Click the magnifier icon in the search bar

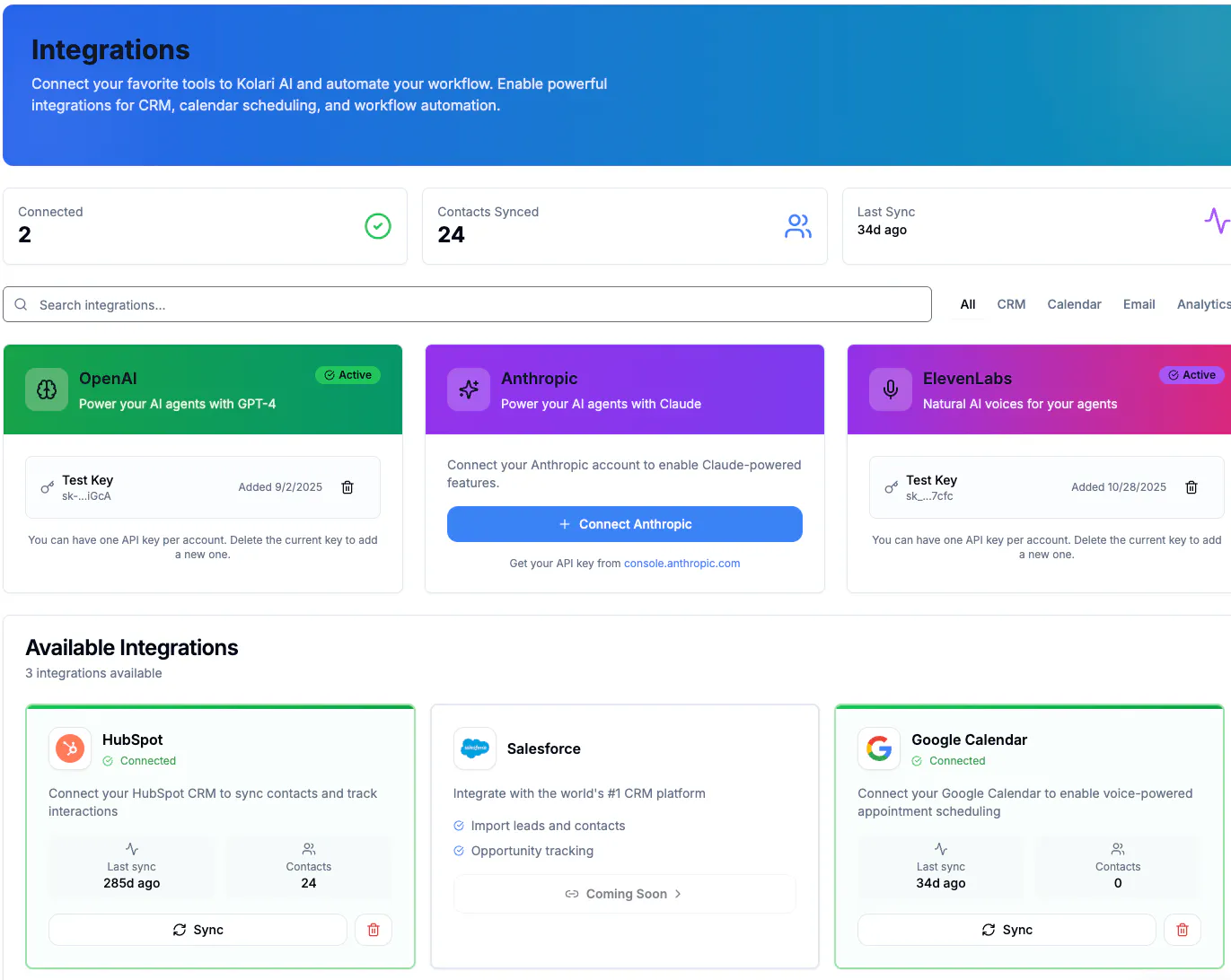21,304
